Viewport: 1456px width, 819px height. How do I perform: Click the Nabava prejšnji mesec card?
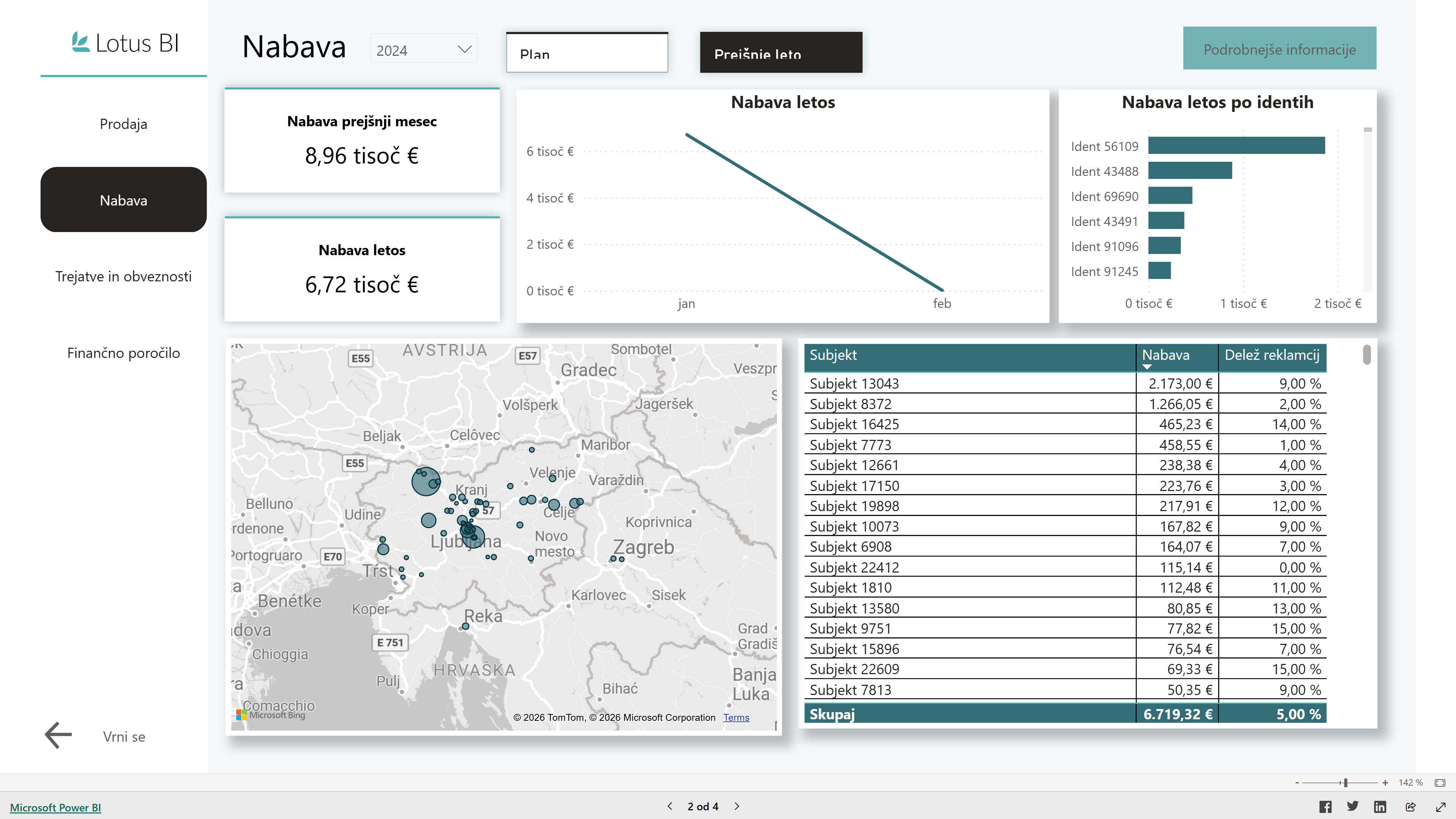362,140
